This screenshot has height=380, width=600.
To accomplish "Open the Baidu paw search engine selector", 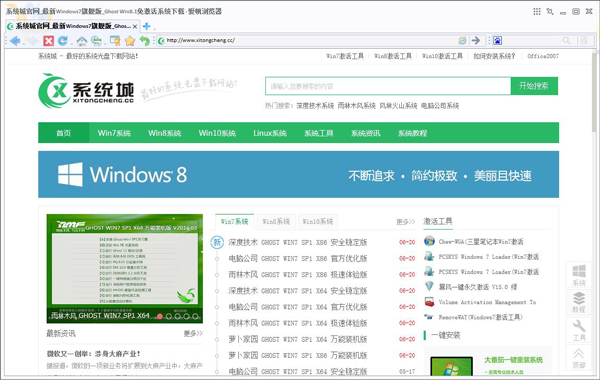I will coord(497,41).
